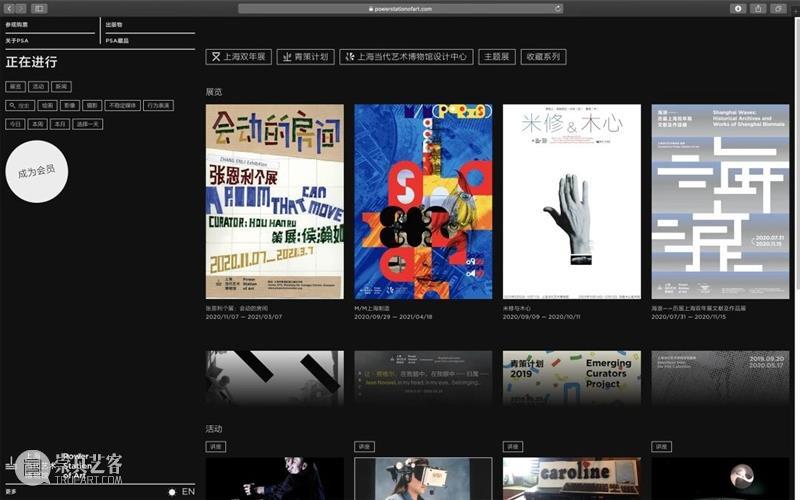Open the grey Shanghai Waves 海浪 poster
The width and height of the screenshot is (800, 500).
point(720,202)
